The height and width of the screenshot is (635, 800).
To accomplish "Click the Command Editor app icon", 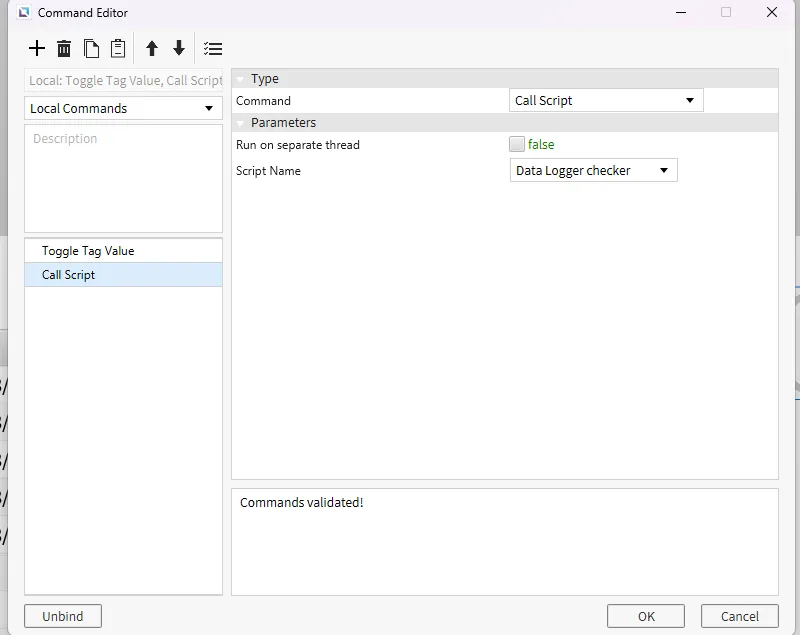I will pyautogui.click(x=24, y=13).
